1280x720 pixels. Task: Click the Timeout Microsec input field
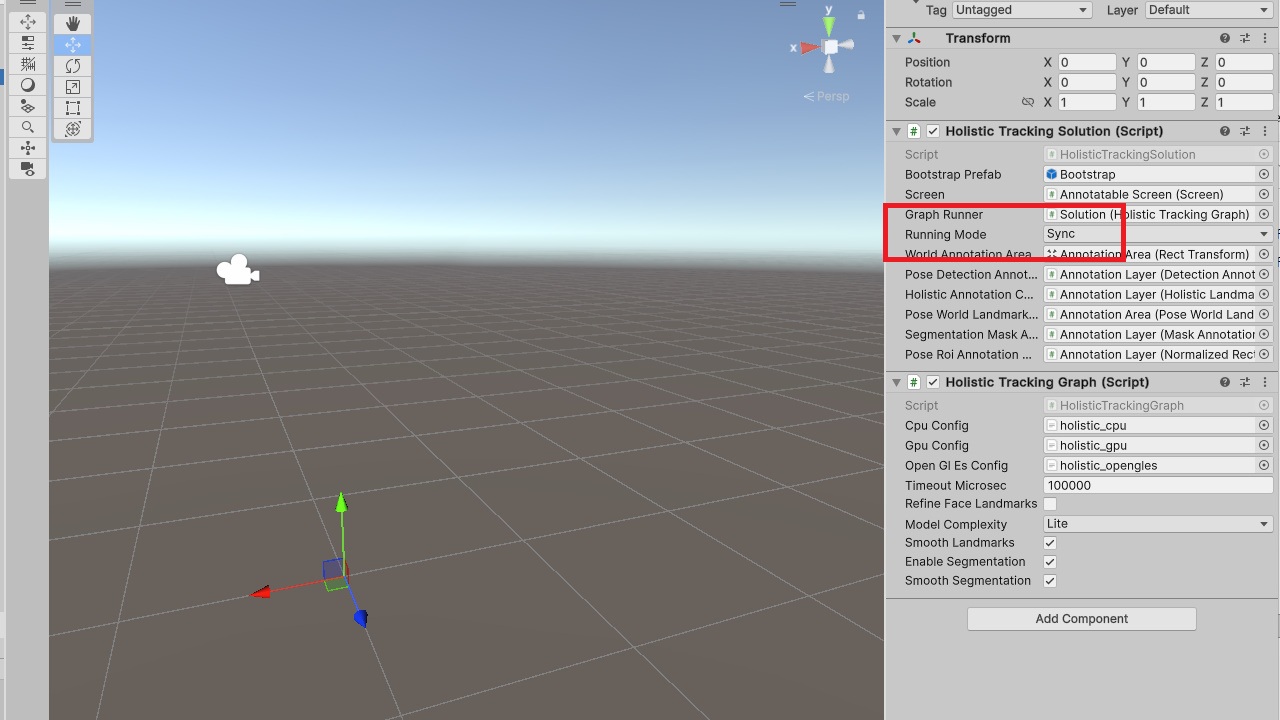1157,485
